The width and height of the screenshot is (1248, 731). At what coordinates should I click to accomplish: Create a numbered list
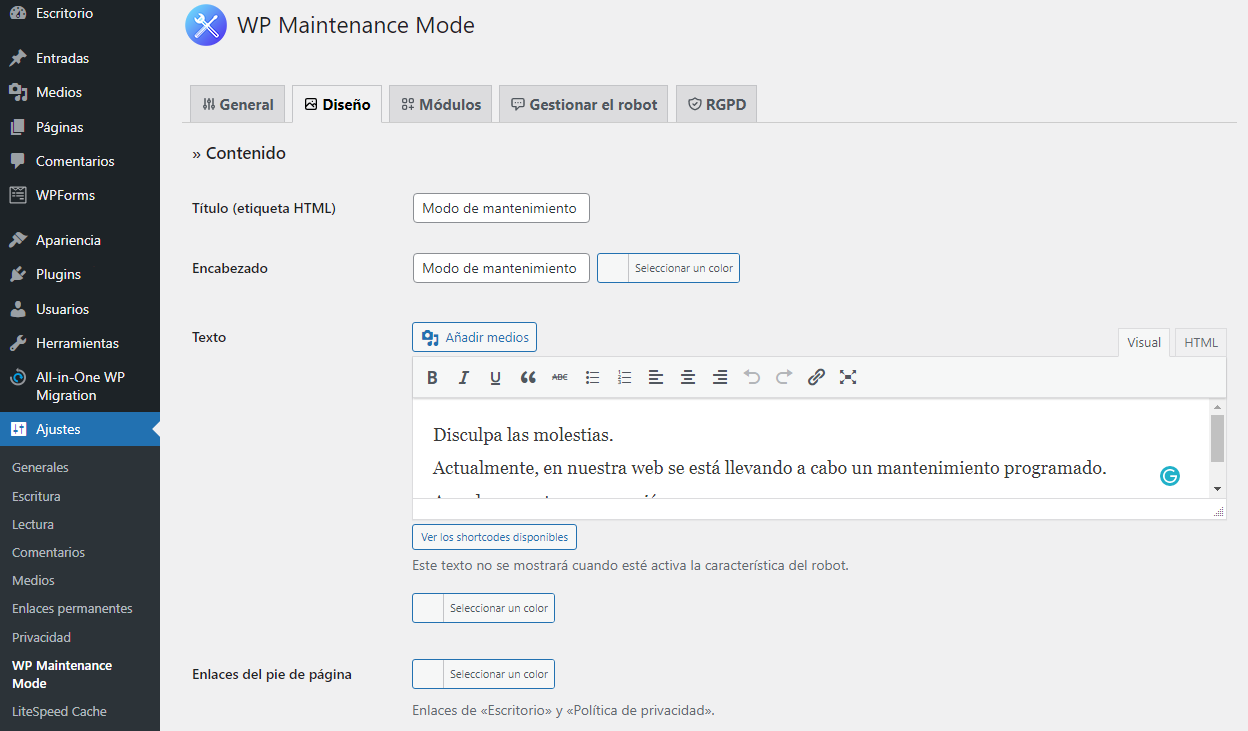point(624,377)
